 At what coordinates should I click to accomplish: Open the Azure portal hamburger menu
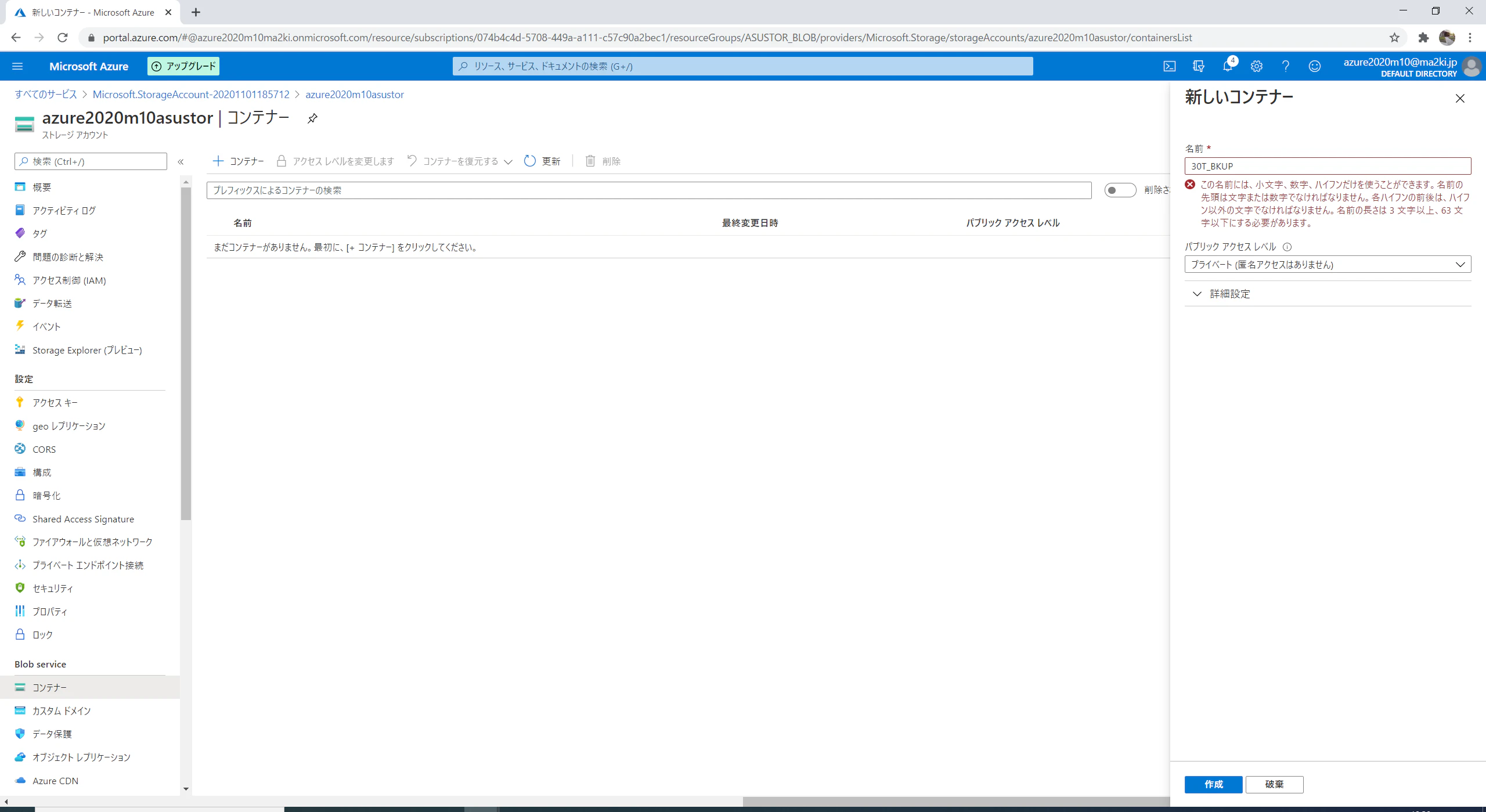pyautogui.click(x=17, y=66)
